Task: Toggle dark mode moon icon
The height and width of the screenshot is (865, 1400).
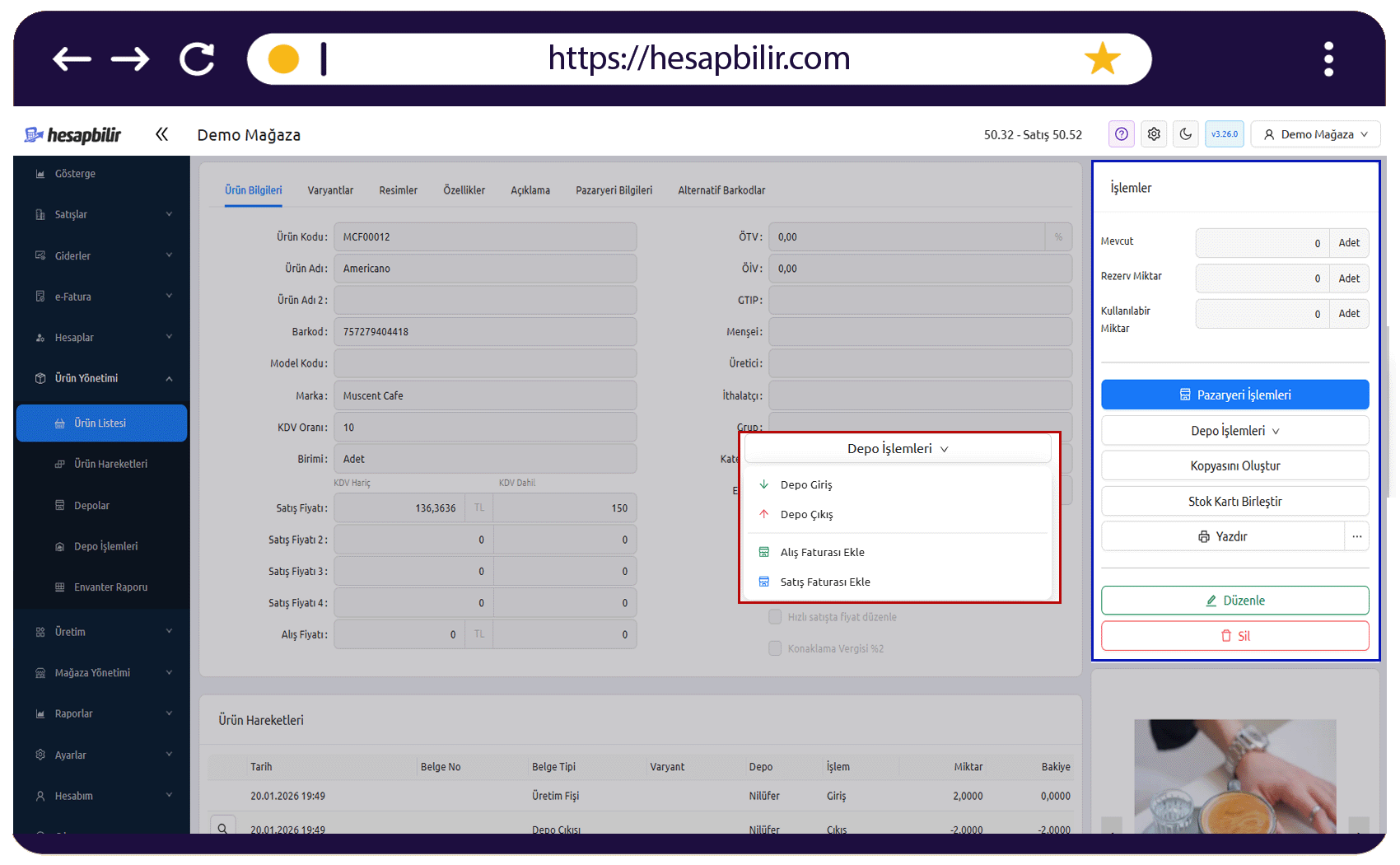Action: (1186, 134)
